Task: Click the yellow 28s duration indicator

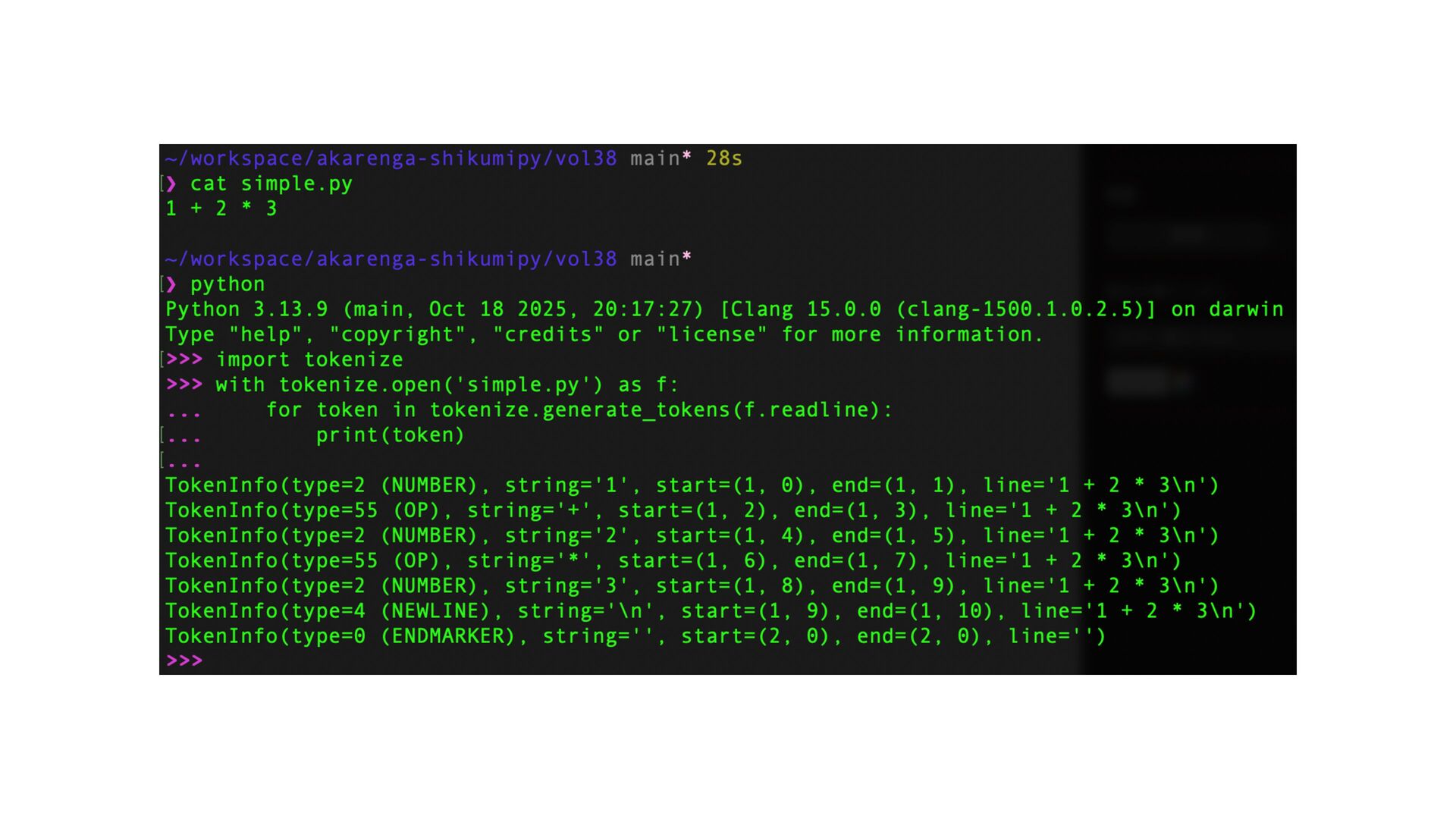Action: pos(724,158)
